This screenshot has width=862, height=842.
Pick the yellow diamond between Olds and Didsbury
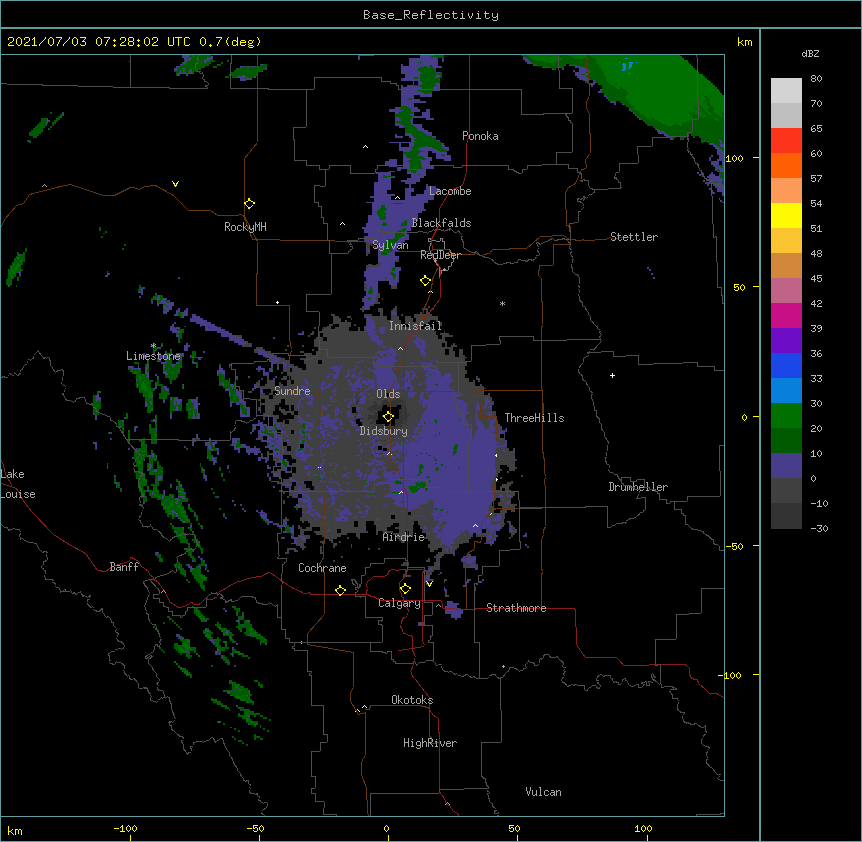point(388,416)
